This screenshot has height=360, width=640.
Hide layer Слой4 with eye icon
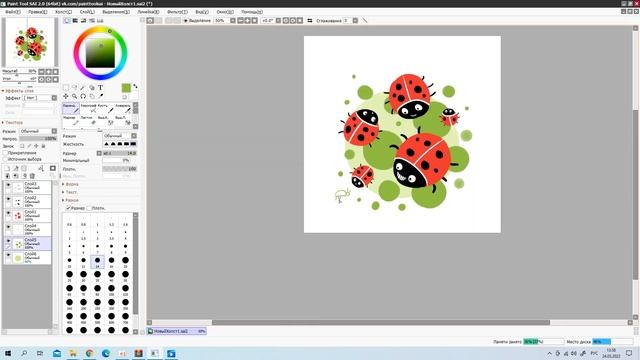point(8,227)
